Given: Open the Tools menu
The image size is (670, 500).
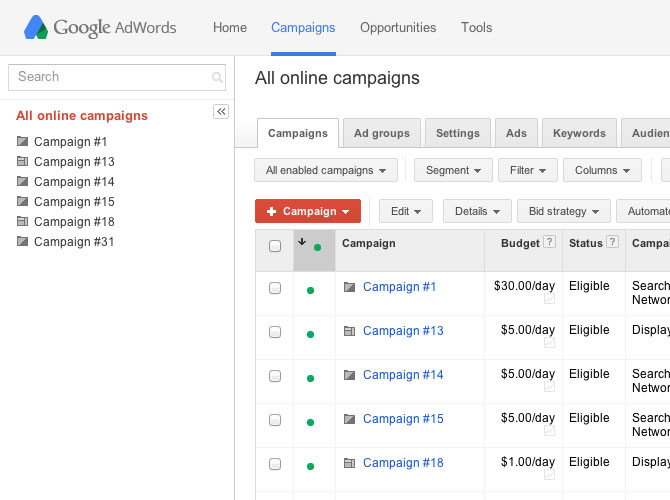Looking at the screenshot, I should pos(476,27).
